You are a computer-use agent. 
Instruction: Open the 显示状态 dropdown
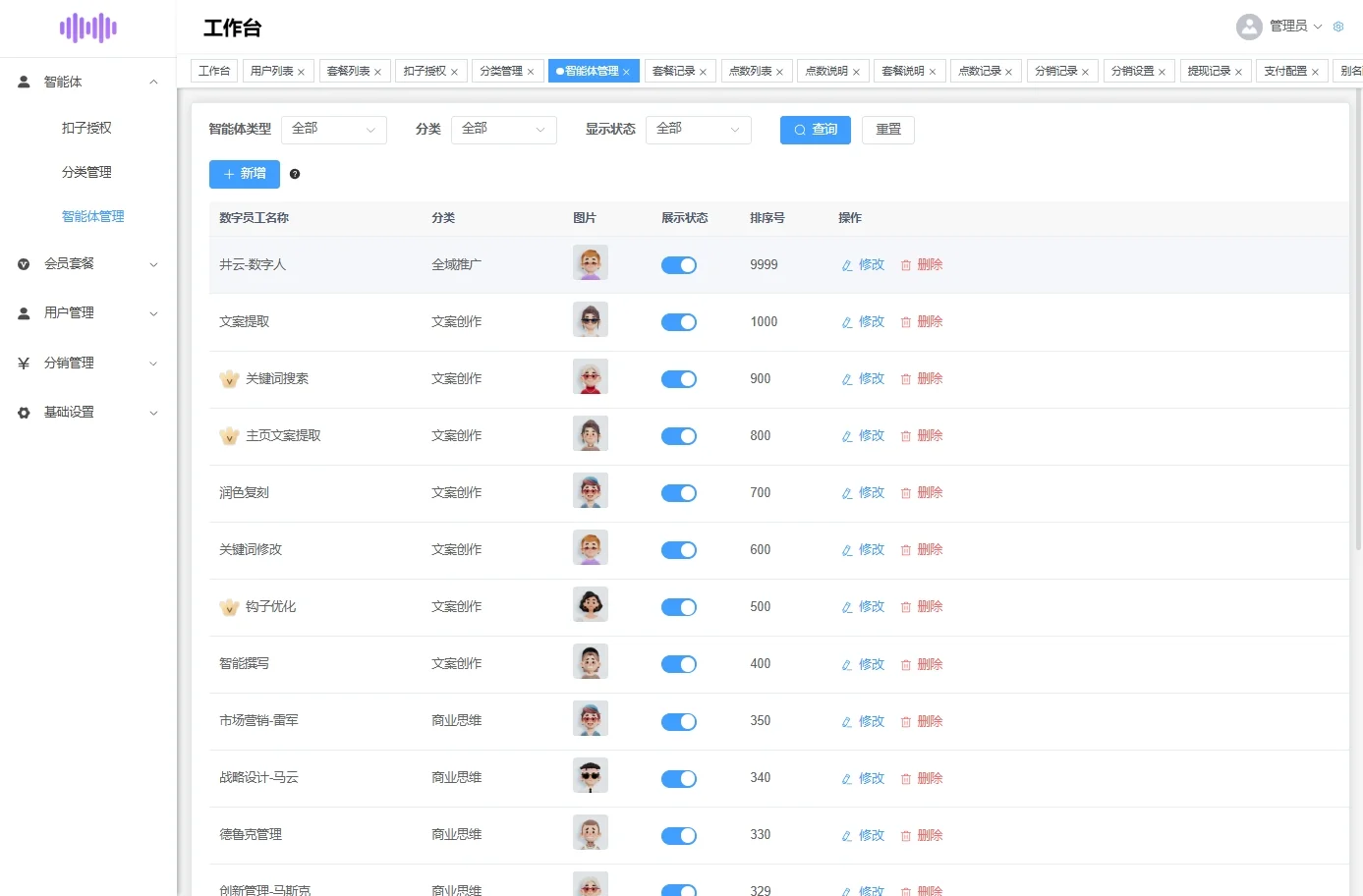coord(699,130)
